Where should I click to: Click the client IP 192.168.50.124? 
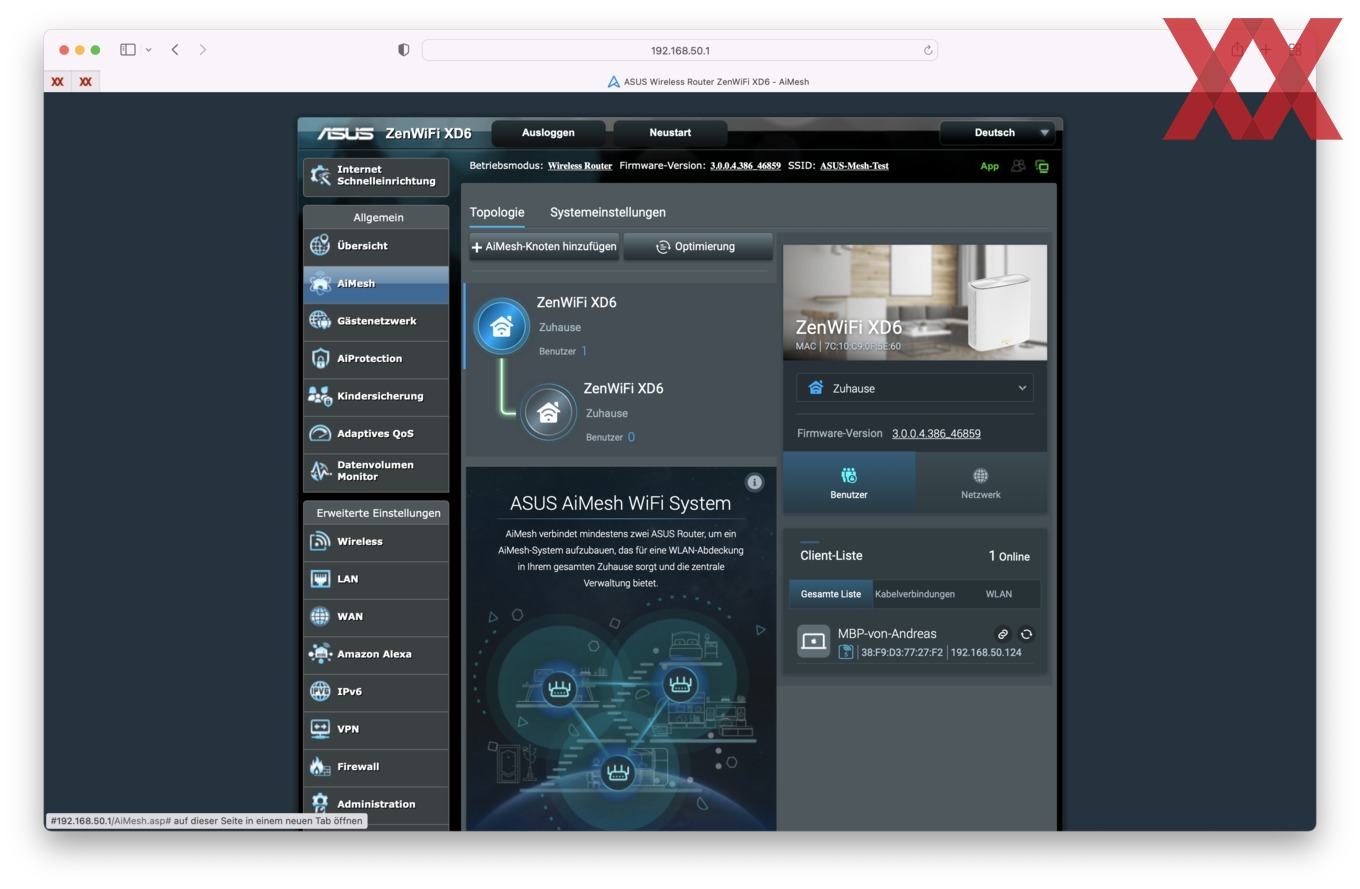[986, 653]
